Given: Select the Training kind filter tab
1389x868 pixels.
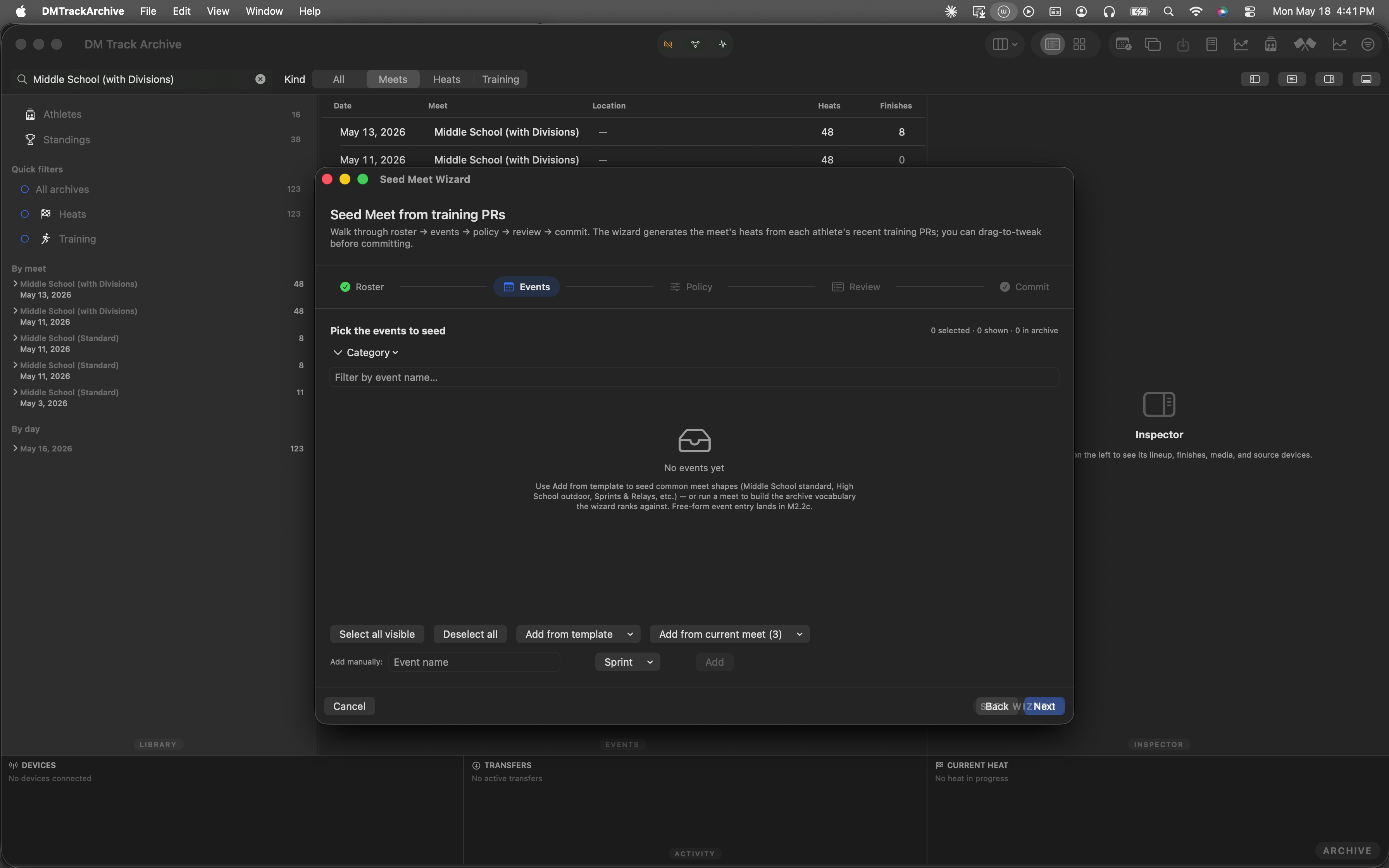Looking at the screenshot, I should (500, 79).
